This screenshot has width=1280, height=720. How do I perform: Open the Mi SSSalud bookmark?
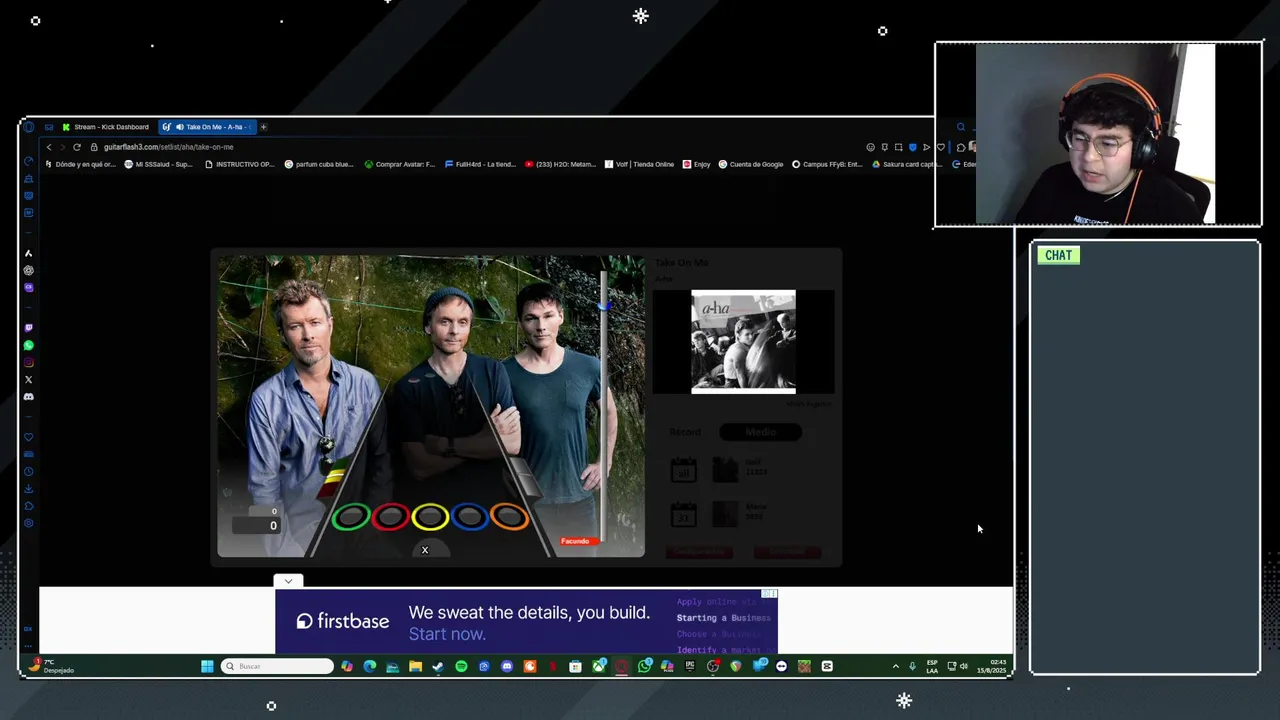click(x=158, y=164)
